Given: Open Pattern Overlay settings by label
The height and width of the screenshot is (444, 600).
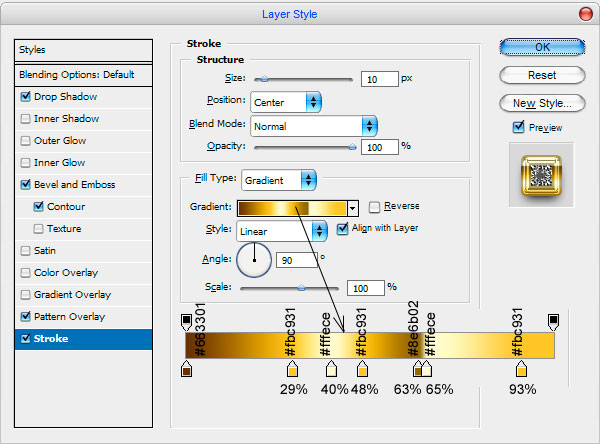Looking at the screenshot, I should (70, 317).
